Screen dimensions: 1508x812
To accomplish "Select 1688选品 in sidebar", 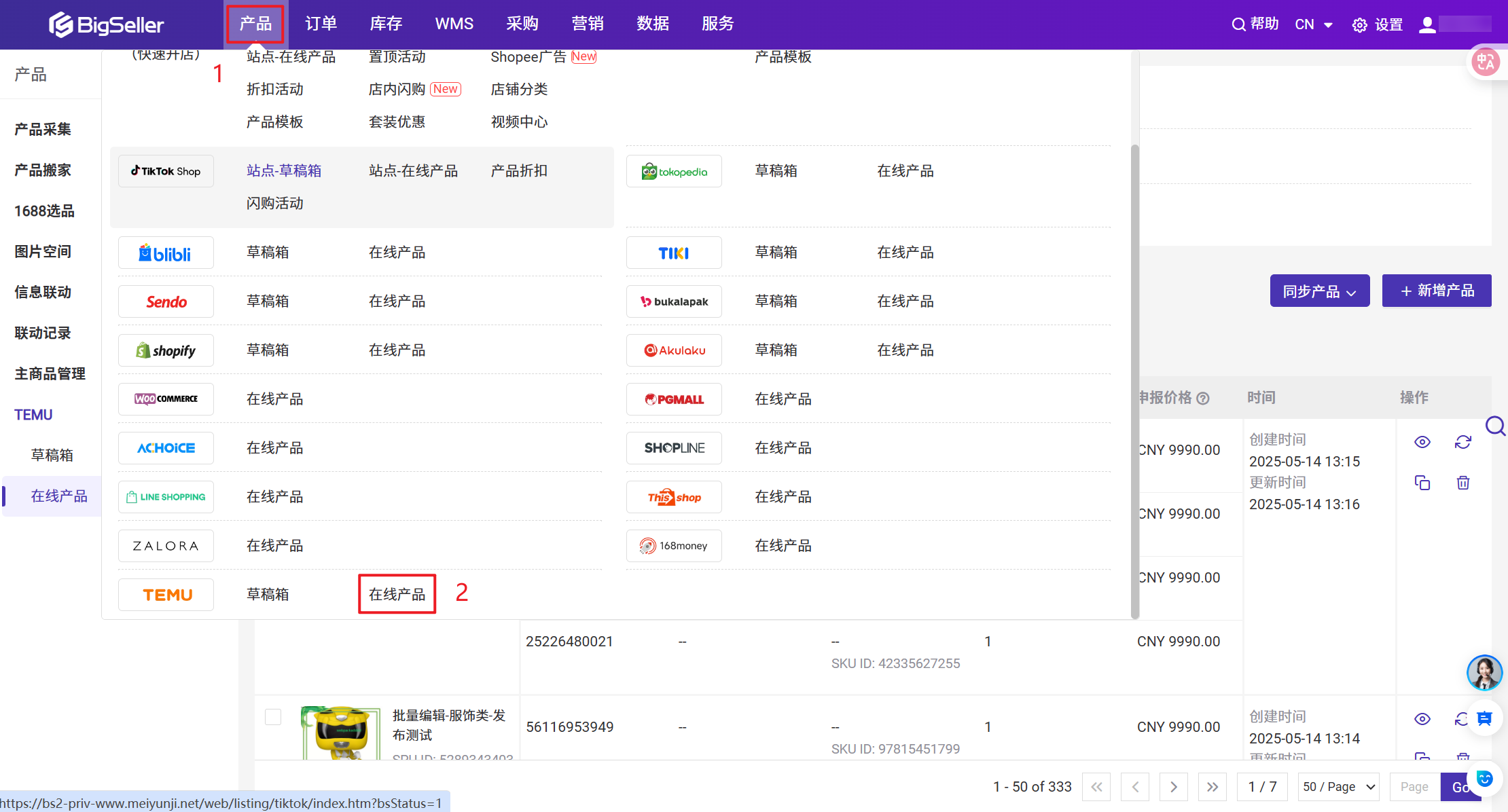I will 44,210.
